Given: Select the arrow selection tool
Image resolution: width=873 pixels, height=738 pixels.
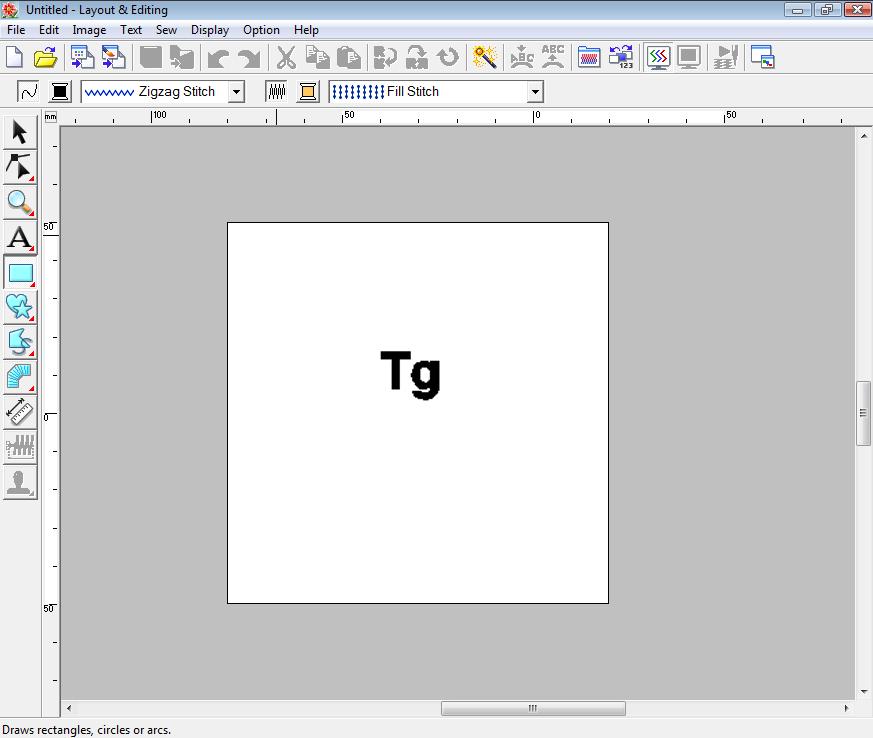Looking at the screenshot, I should (x=20, y=132).
